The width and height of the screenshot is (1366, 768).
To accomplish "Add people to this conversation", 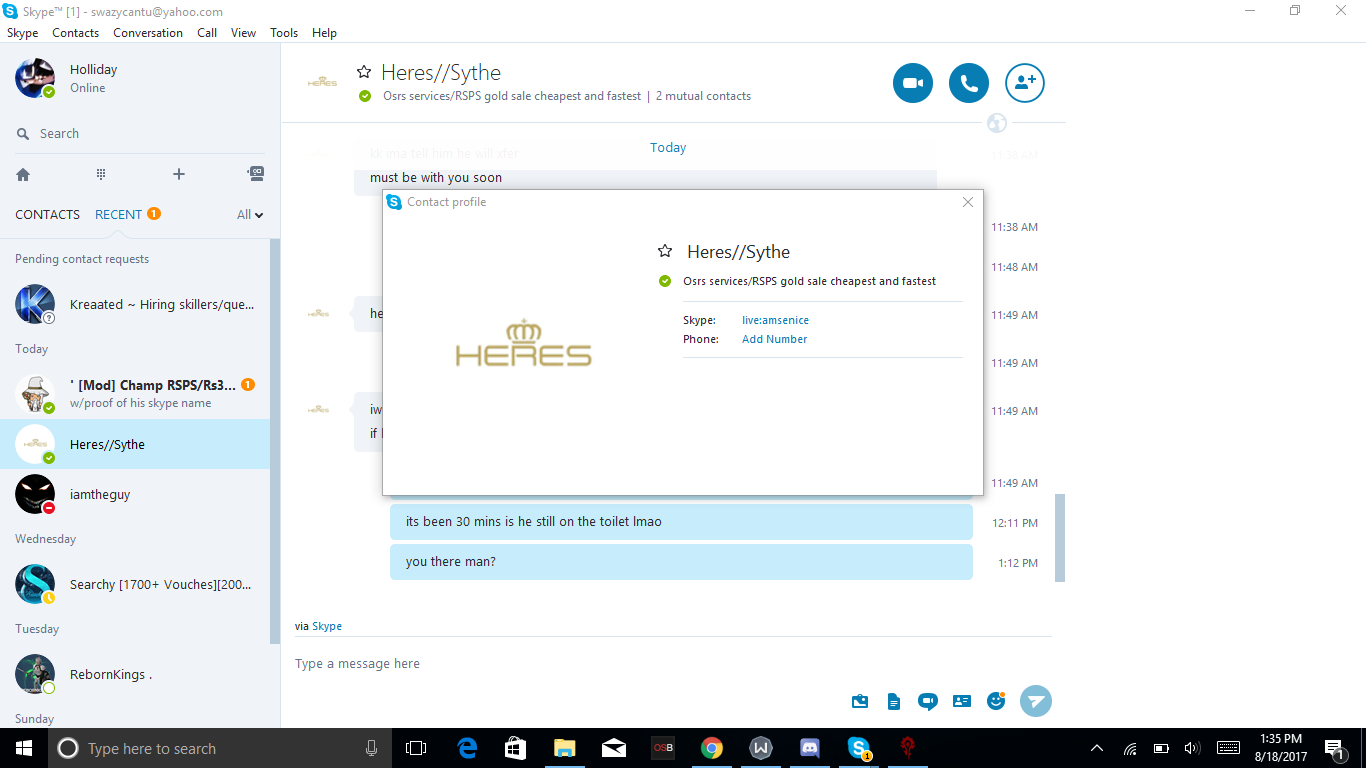I will (1025, 84).
